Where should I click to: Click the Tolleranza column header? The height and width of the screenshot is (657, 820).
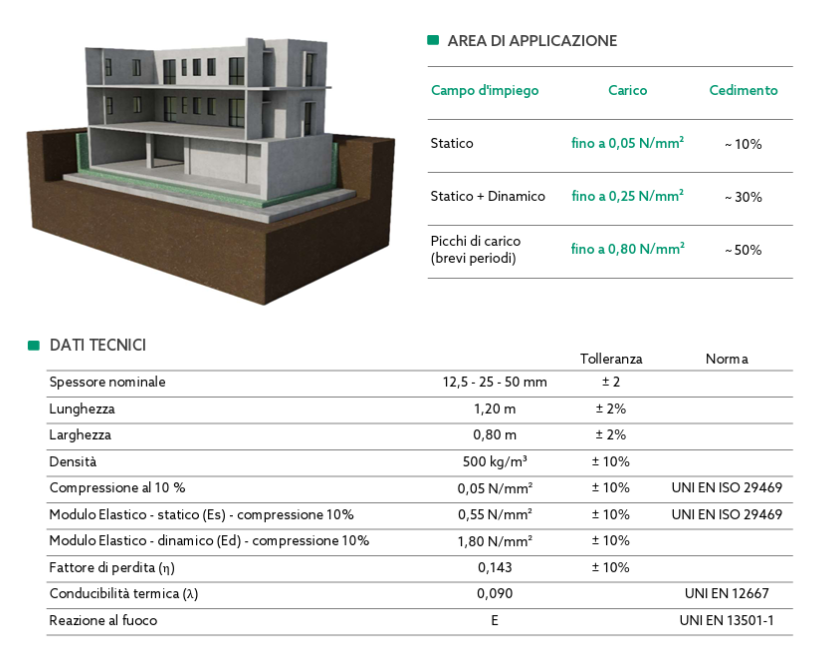click(x=611, y=358)
